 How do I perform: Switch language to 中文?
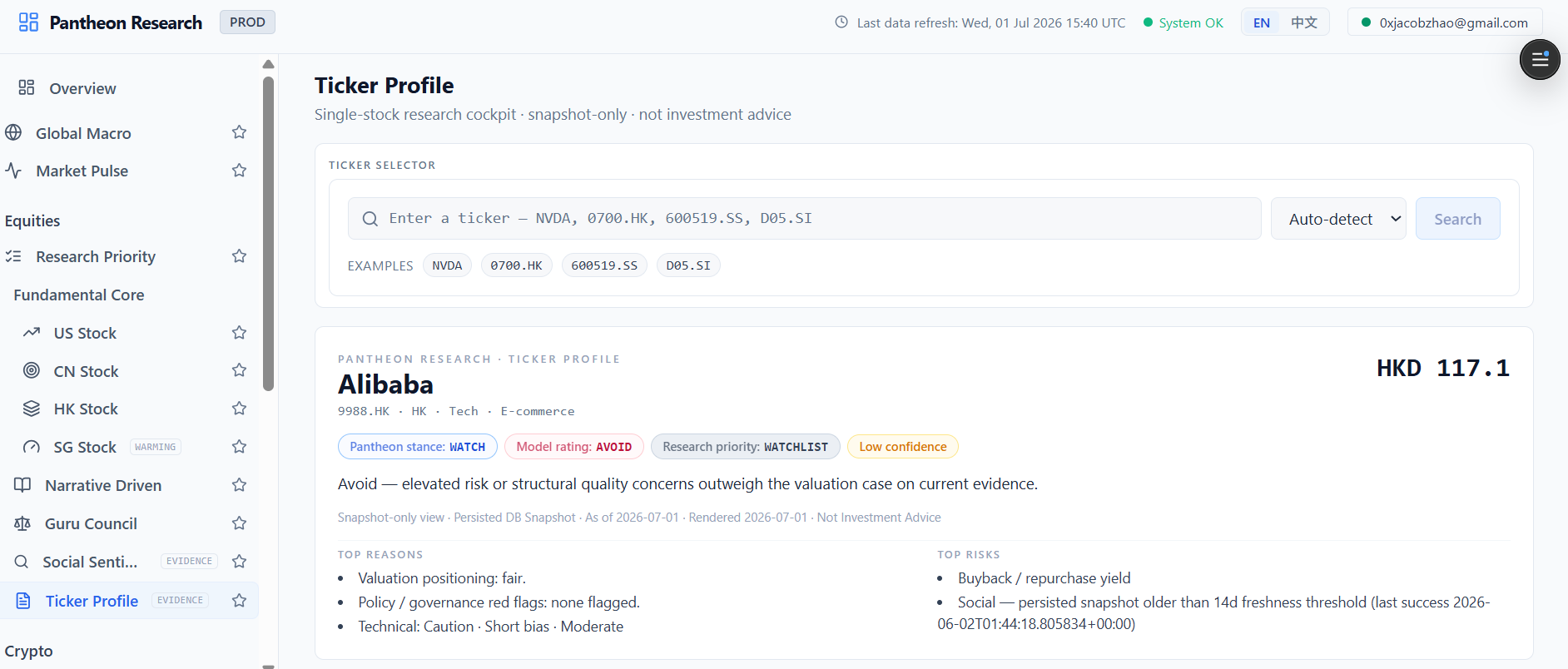tap(1304, 22)
